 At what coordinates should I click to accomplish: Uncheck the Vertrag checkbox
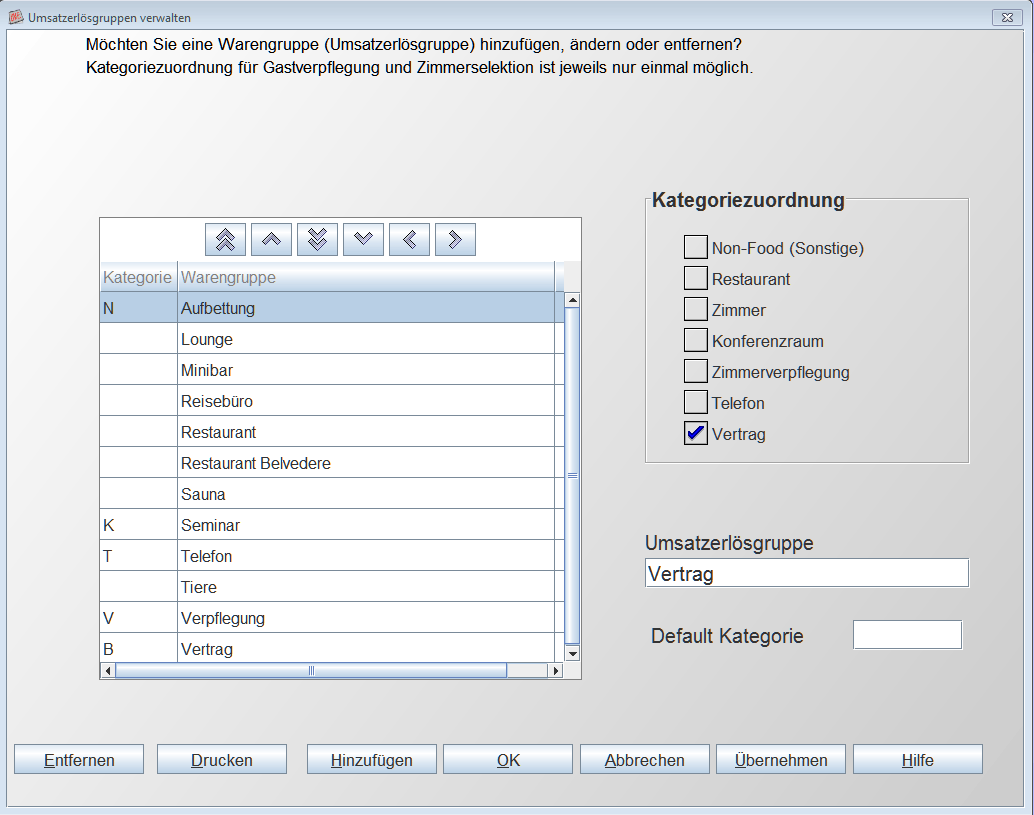696,433
